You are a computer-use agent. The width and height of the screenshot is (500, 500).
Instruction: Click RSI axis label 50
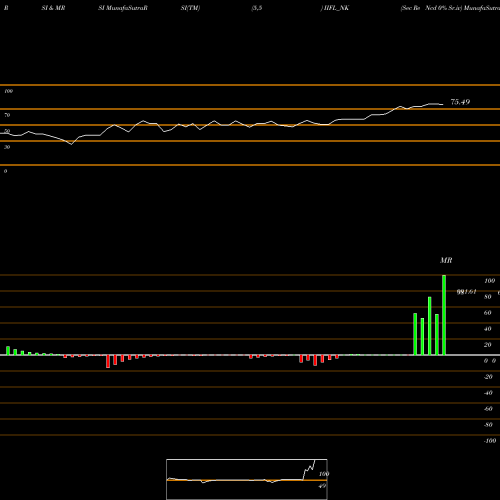pyautogui.click(x=7, y=131)
